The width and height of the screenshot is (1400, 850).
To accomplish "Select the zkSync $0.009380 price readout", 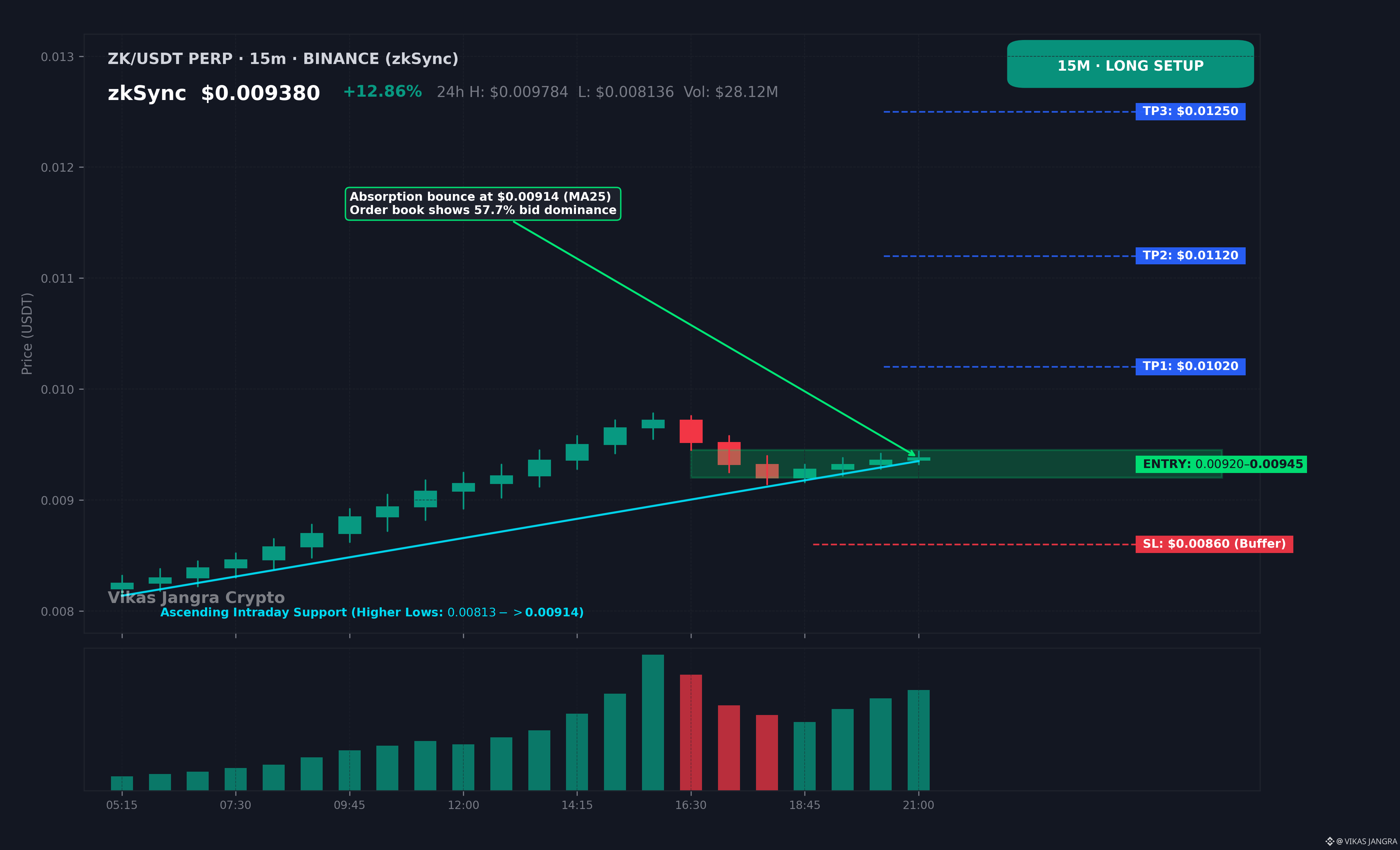I will 214,93.
